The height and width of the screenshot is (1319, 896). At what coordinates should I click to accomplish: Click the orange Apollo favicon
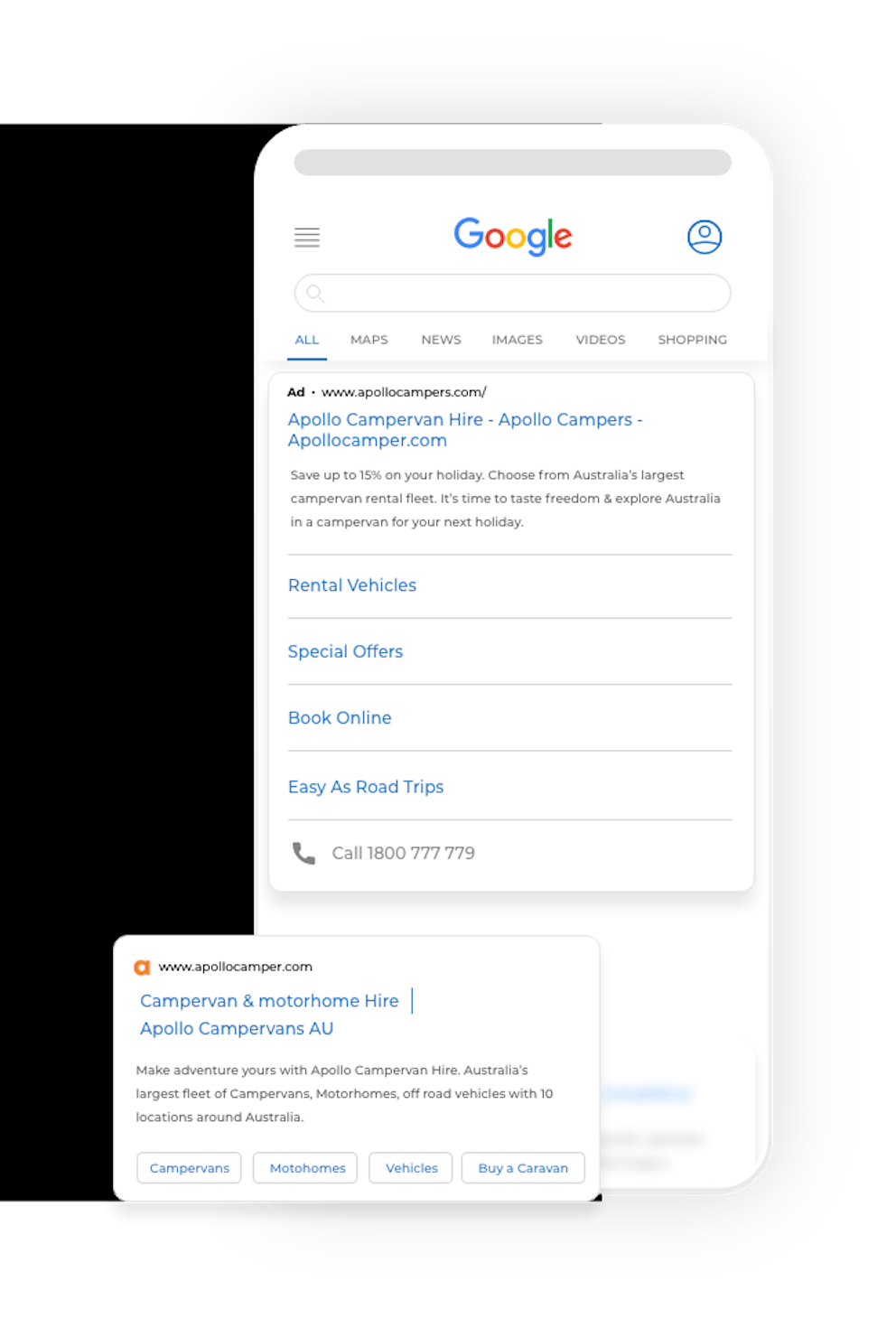142,968
